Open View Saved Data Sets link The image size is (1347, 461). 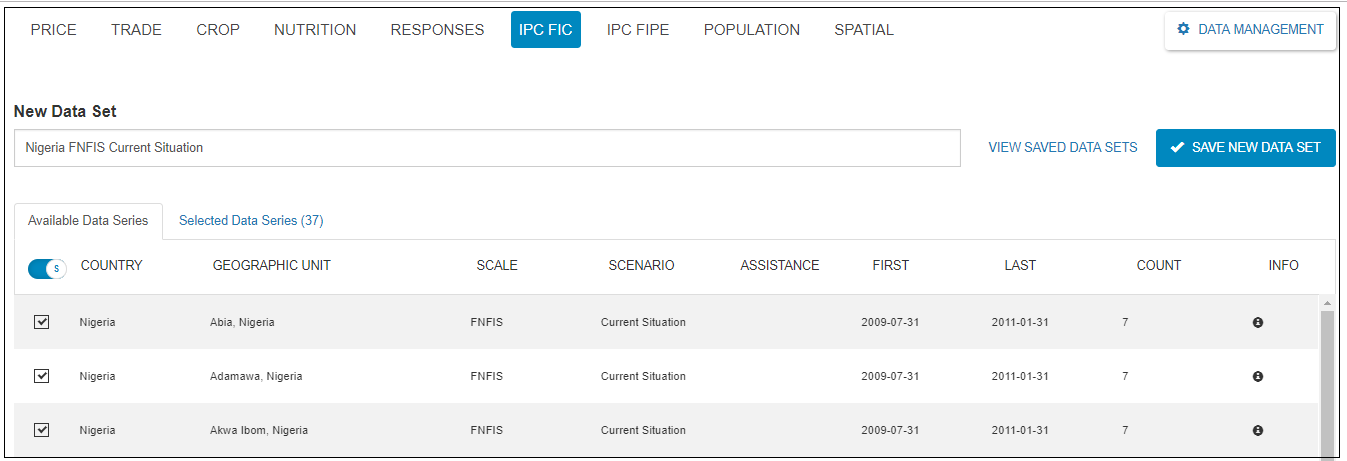[x=1063, y=147]
